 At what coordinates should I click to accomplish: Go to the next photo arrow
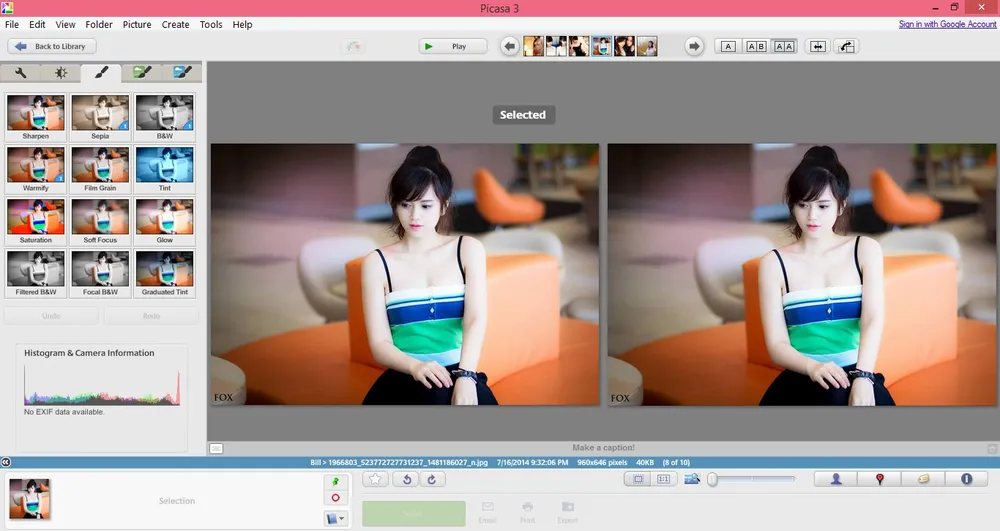(694, 47)
